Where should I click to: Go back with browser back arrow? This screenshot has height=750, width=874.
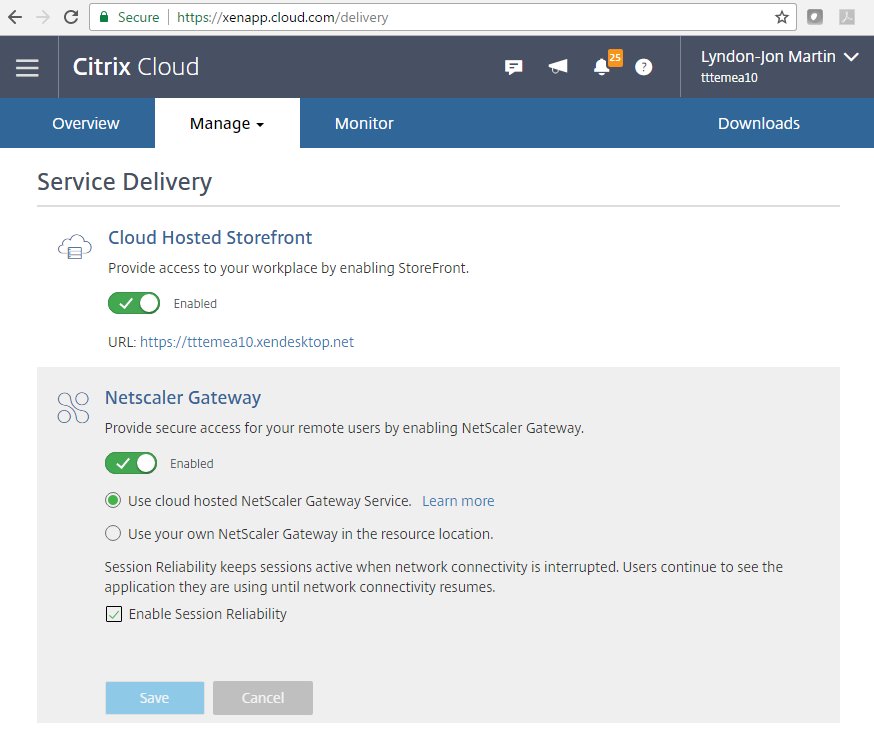tap(15, 17)
